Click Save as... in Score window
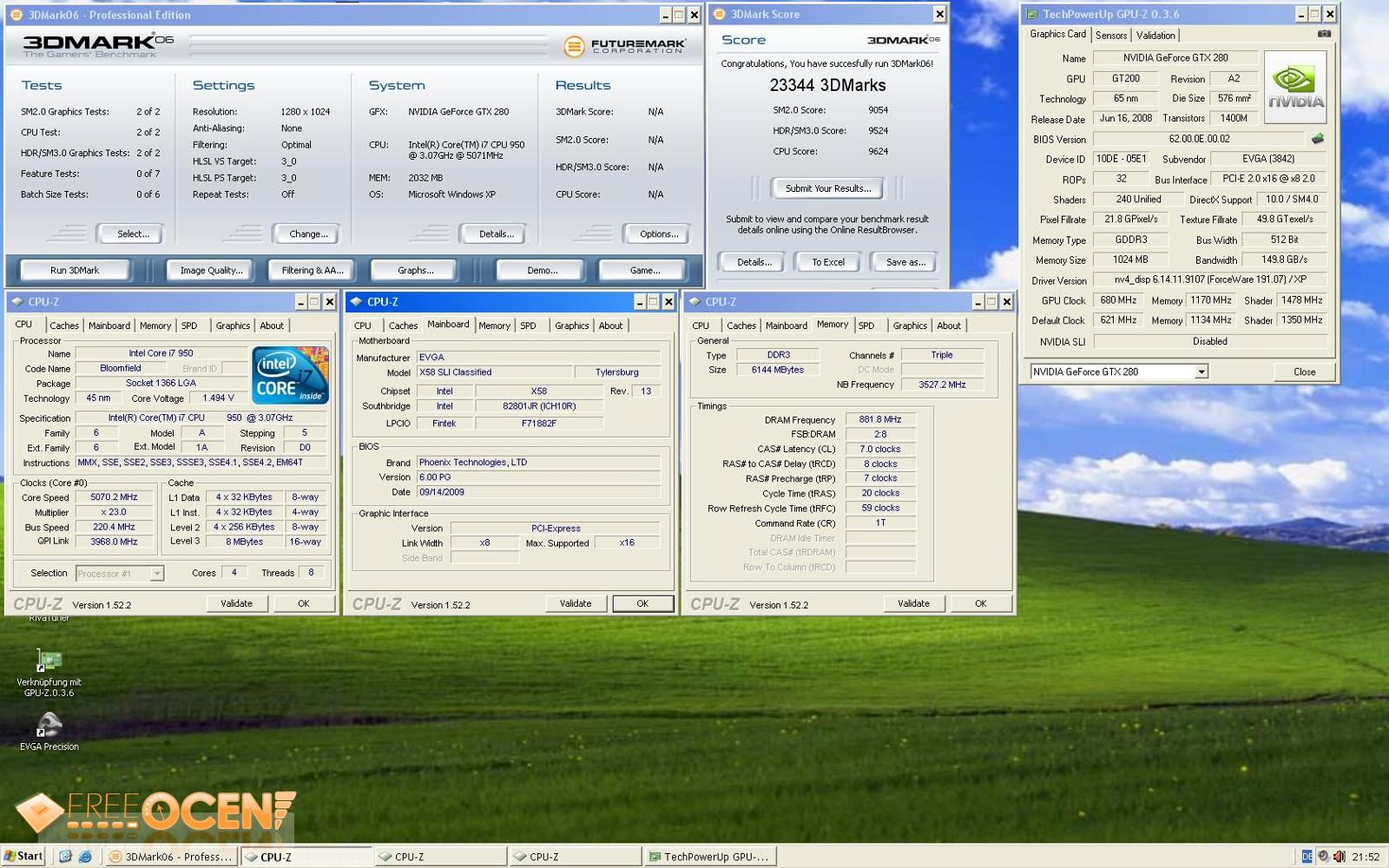Image resolution: width=1389 pixels, height=868 pixels. click(x=905, y=261)
